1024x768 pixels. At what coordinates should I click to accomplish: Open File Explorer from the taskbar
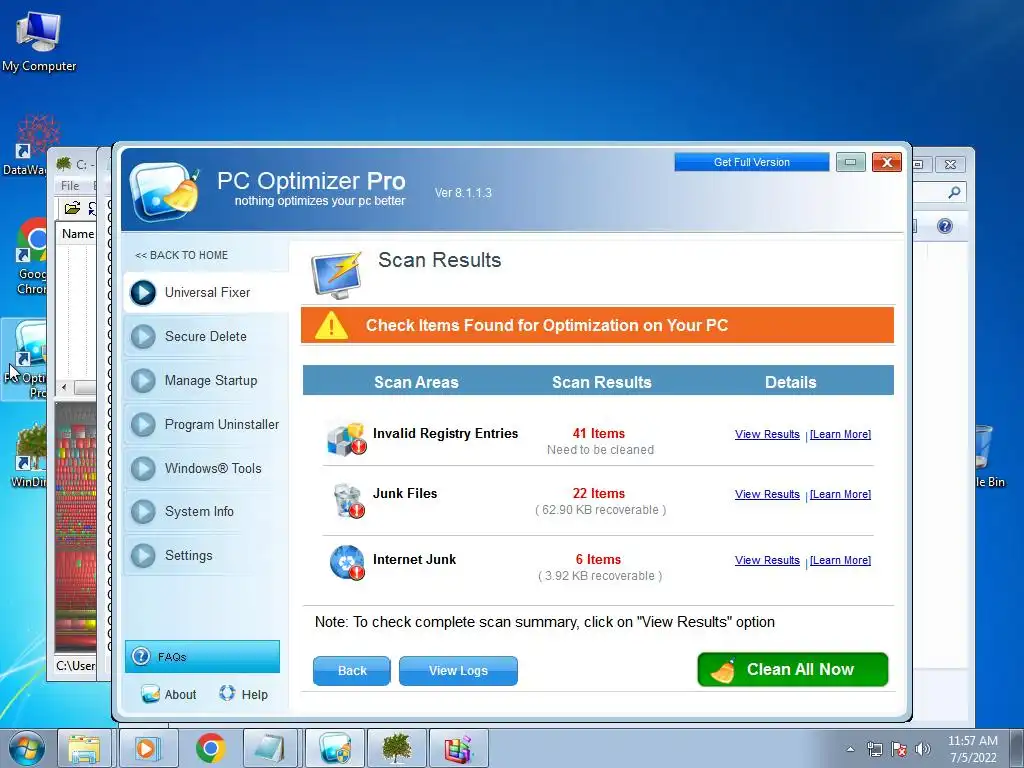click(x=84, y=748)
